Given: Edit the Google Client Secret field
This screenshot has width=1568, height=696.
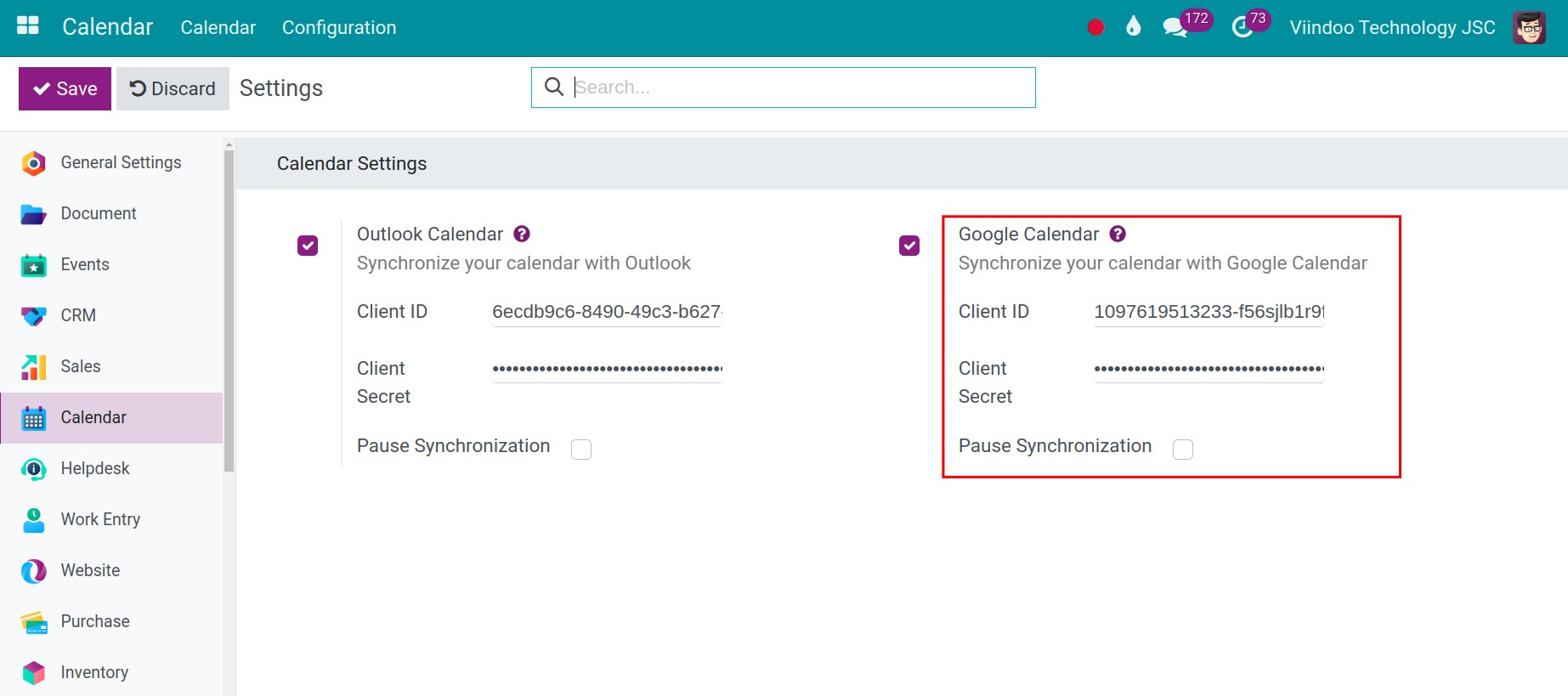Looking at the screenshot, I should tap(1209, 369).
